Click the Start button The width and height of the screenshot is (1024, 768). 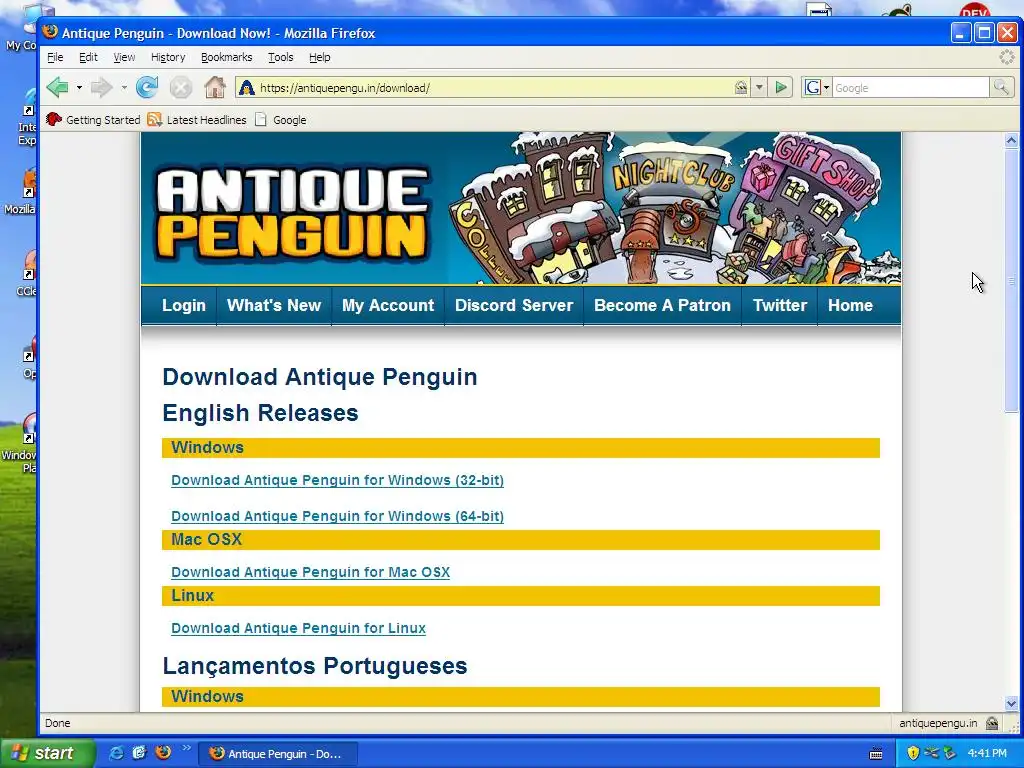tap(47, 753)
